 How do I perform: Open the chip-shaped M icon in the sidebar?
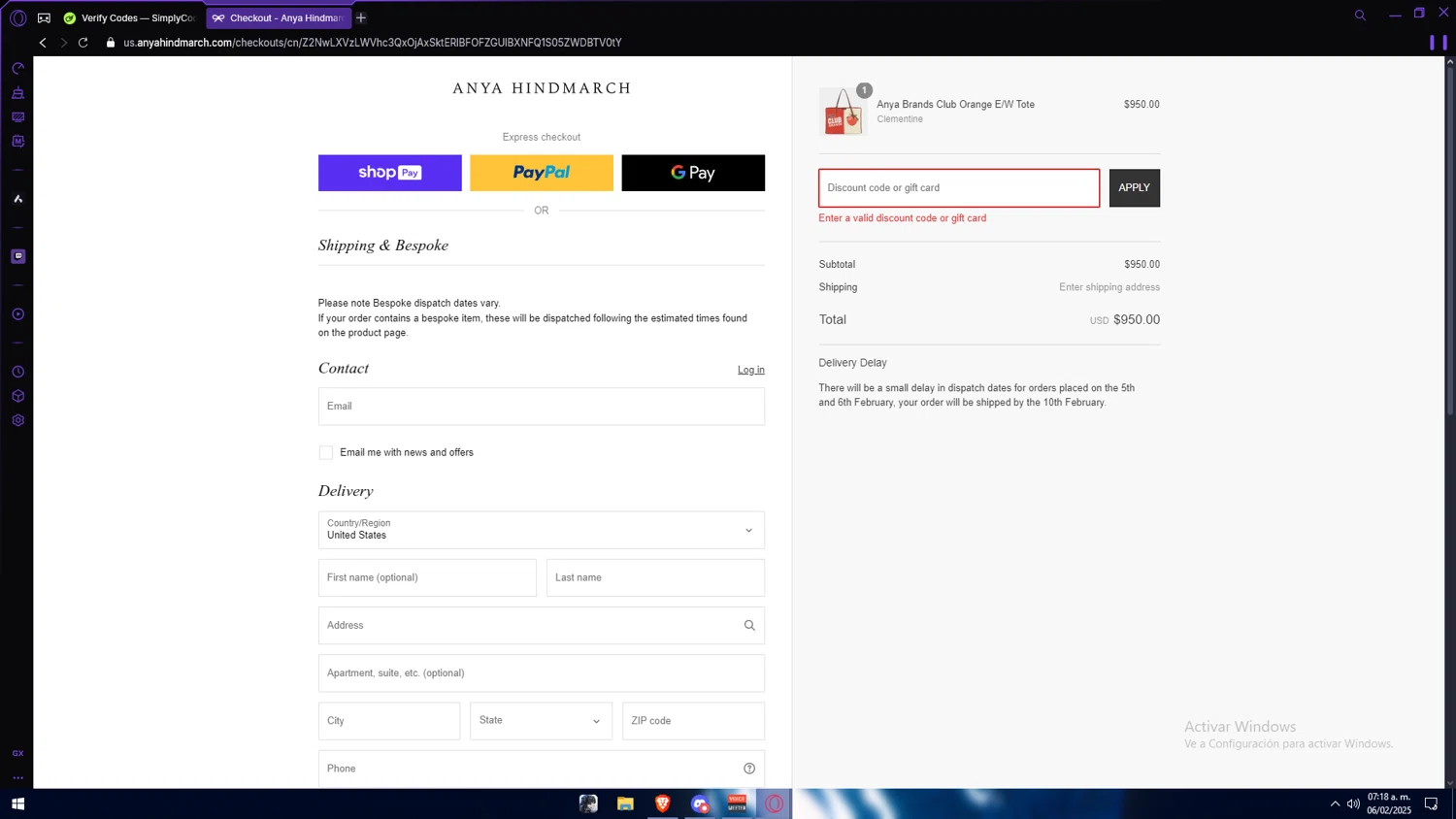tap(17, 142)
